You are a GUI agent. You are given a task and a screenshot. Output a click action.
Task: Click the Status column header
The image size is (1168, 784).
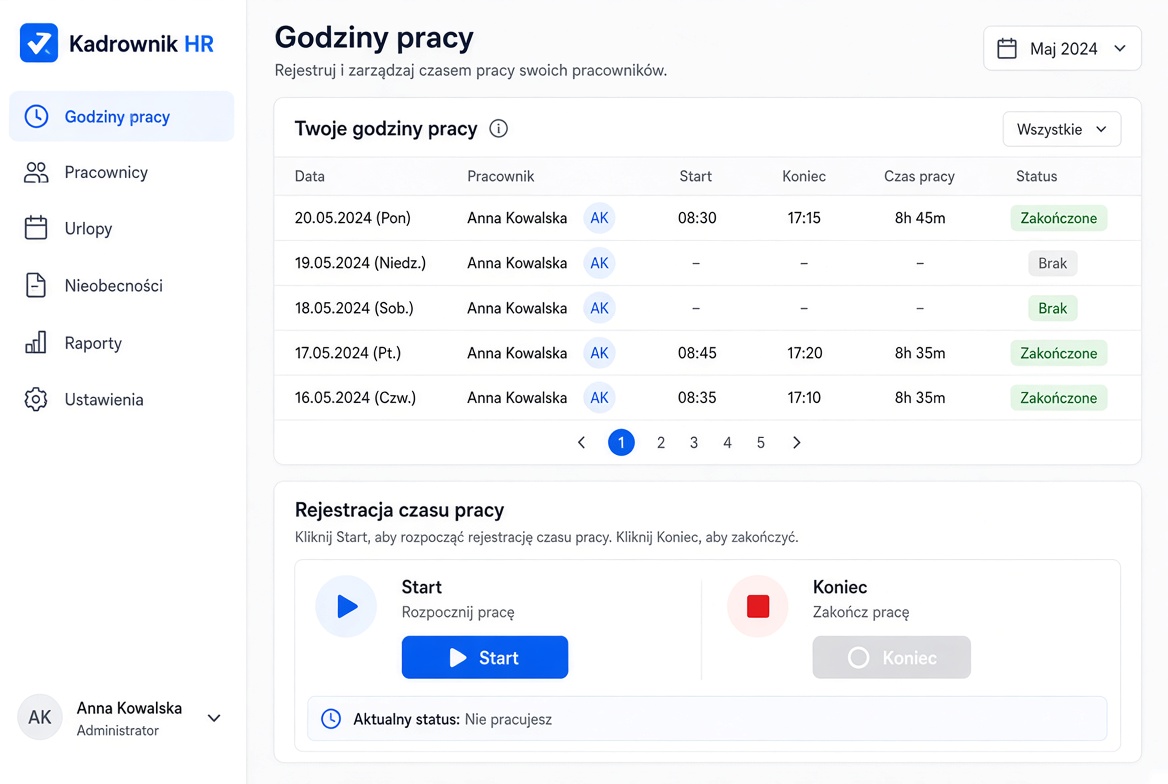coord(1036,176)
